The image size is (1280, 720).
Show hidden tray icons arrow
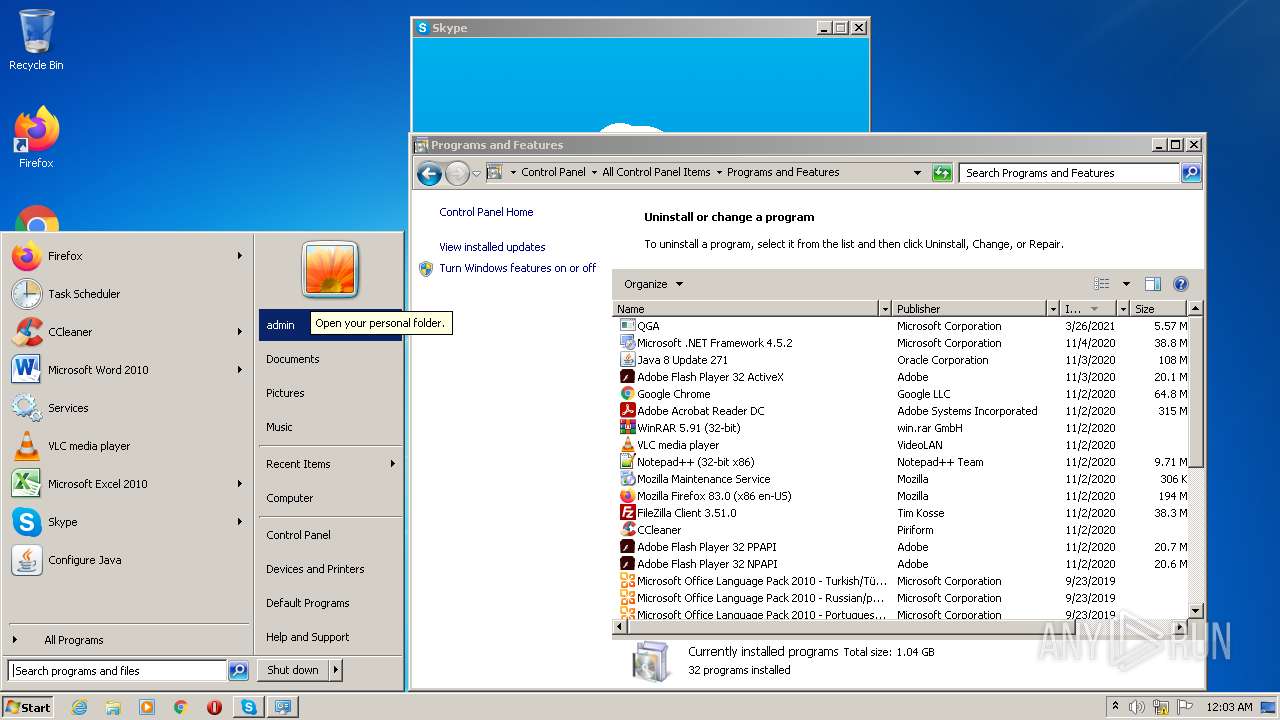1115,707
